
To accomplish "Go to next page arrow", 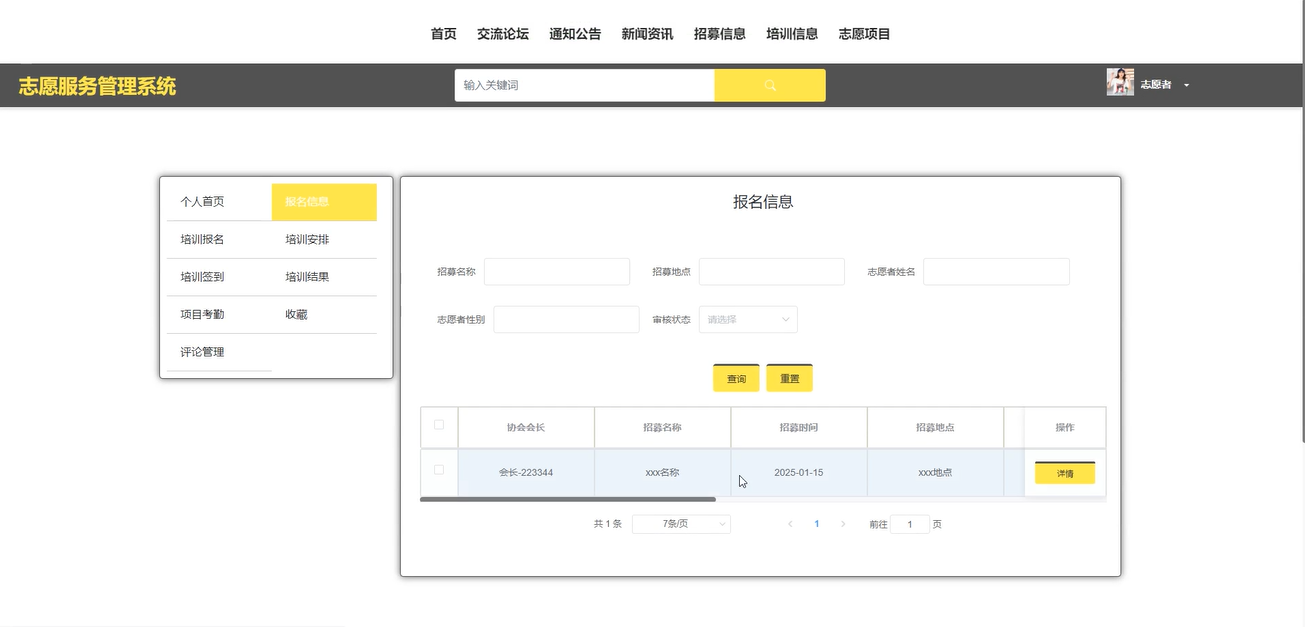I will point(843,524).
